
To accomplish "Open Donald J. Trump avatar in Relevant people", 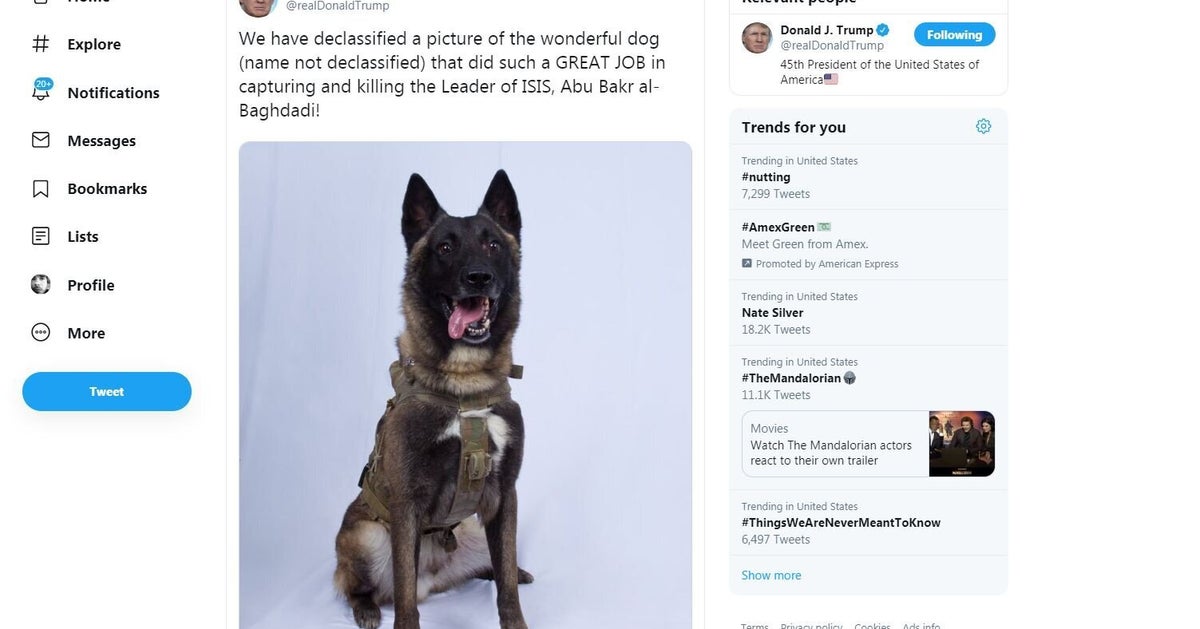I will click(757, 38).
